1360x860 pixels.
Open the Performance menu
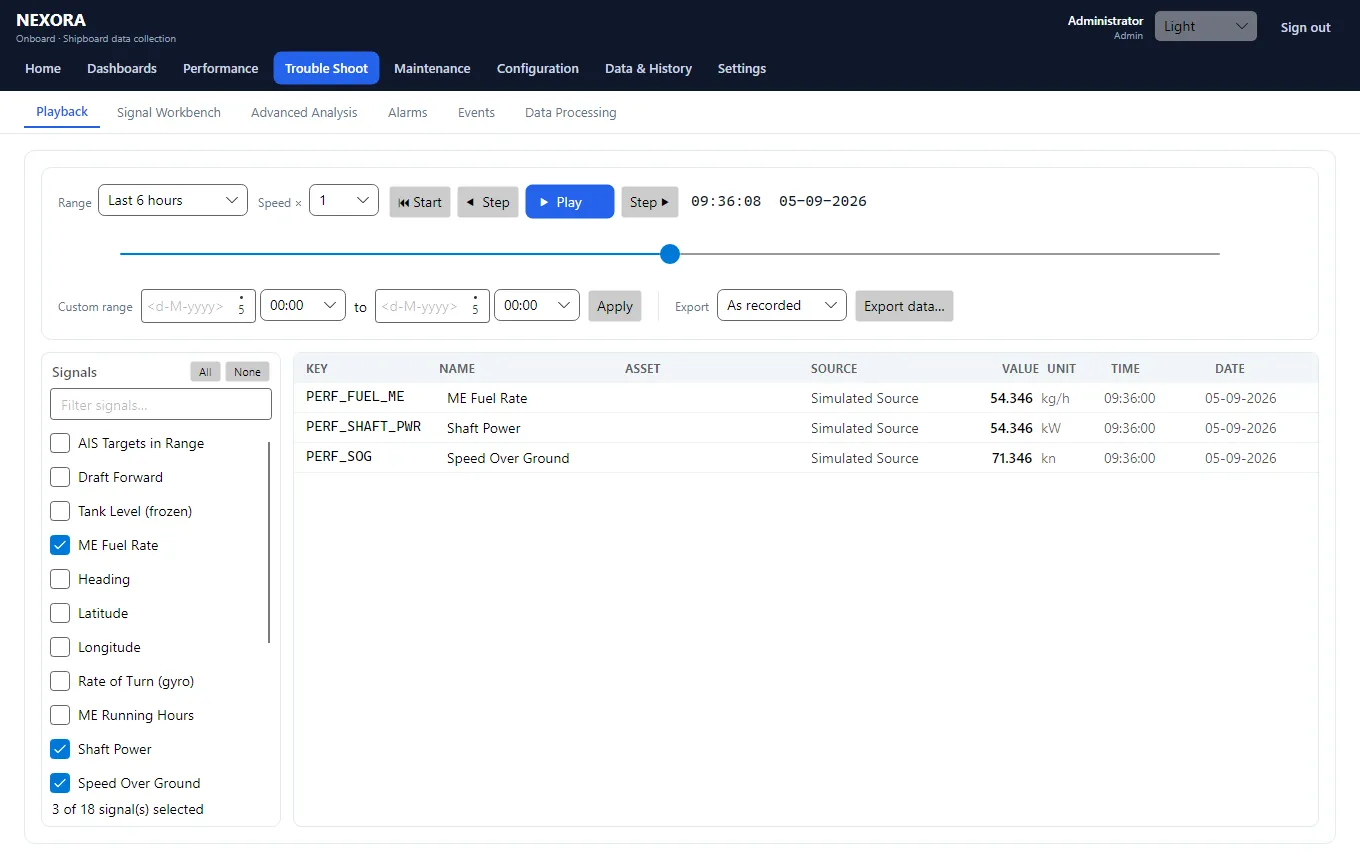pyautogui.click(x=221, y=68)
